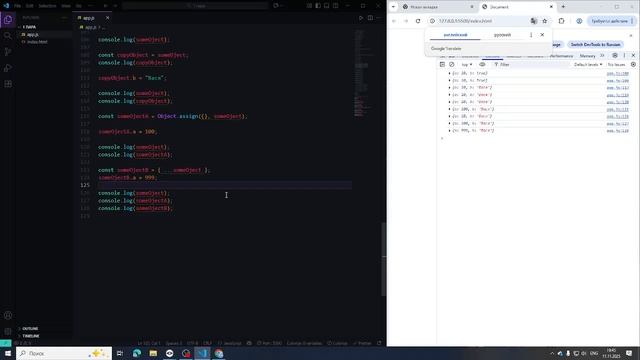Select the source language tab in Translate popup

tap(456, 35)
